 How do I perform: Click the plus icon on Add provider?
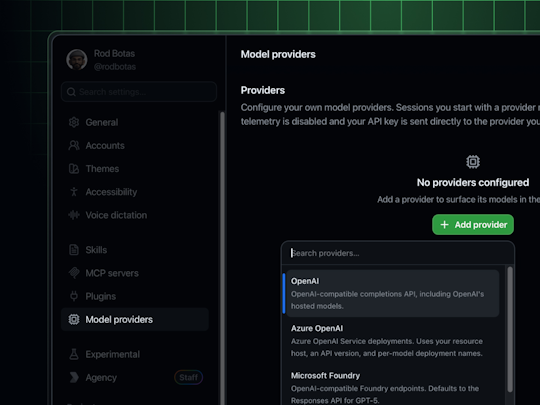pyautogui.click(x=444, y=225)
